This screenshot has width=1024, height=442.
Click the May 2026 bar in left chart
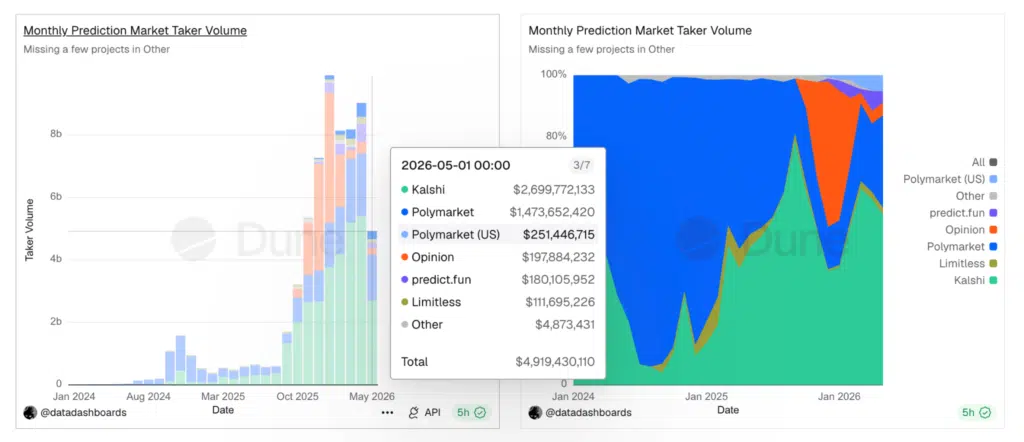coord(372,307)
